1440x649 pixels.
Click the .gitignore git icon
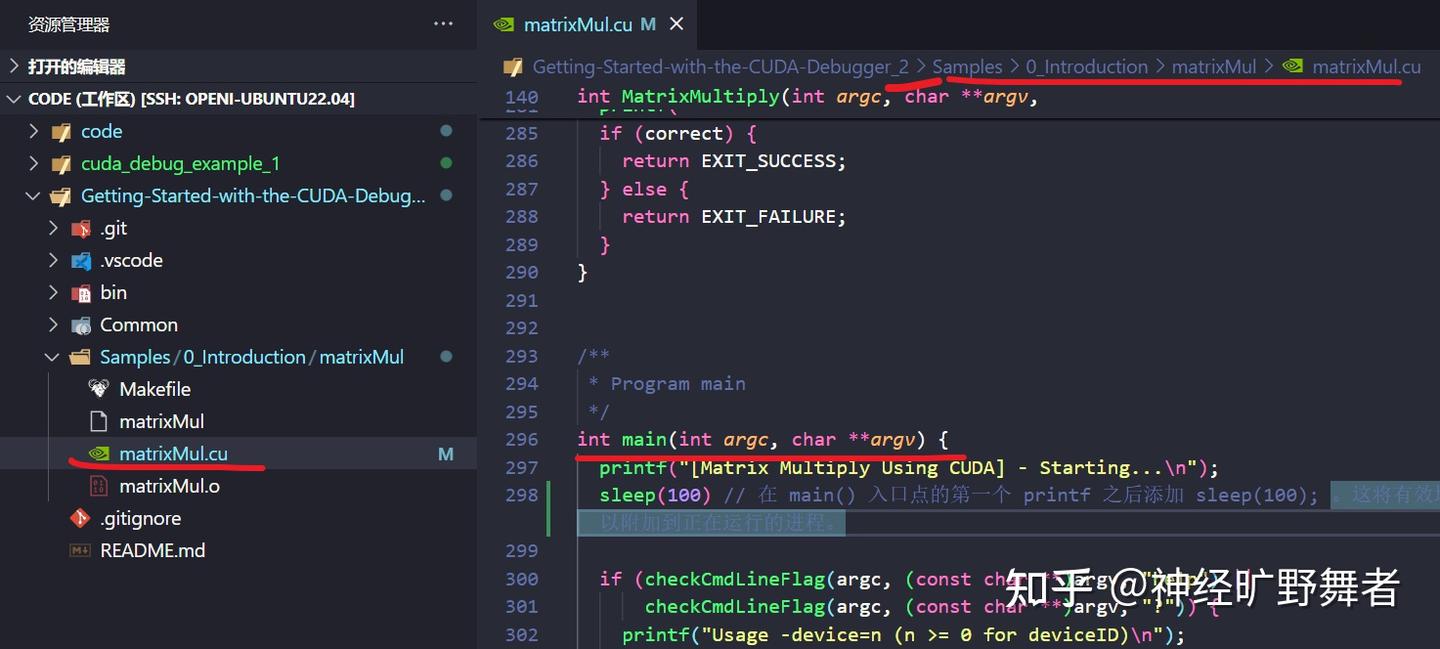click(80, 518)
